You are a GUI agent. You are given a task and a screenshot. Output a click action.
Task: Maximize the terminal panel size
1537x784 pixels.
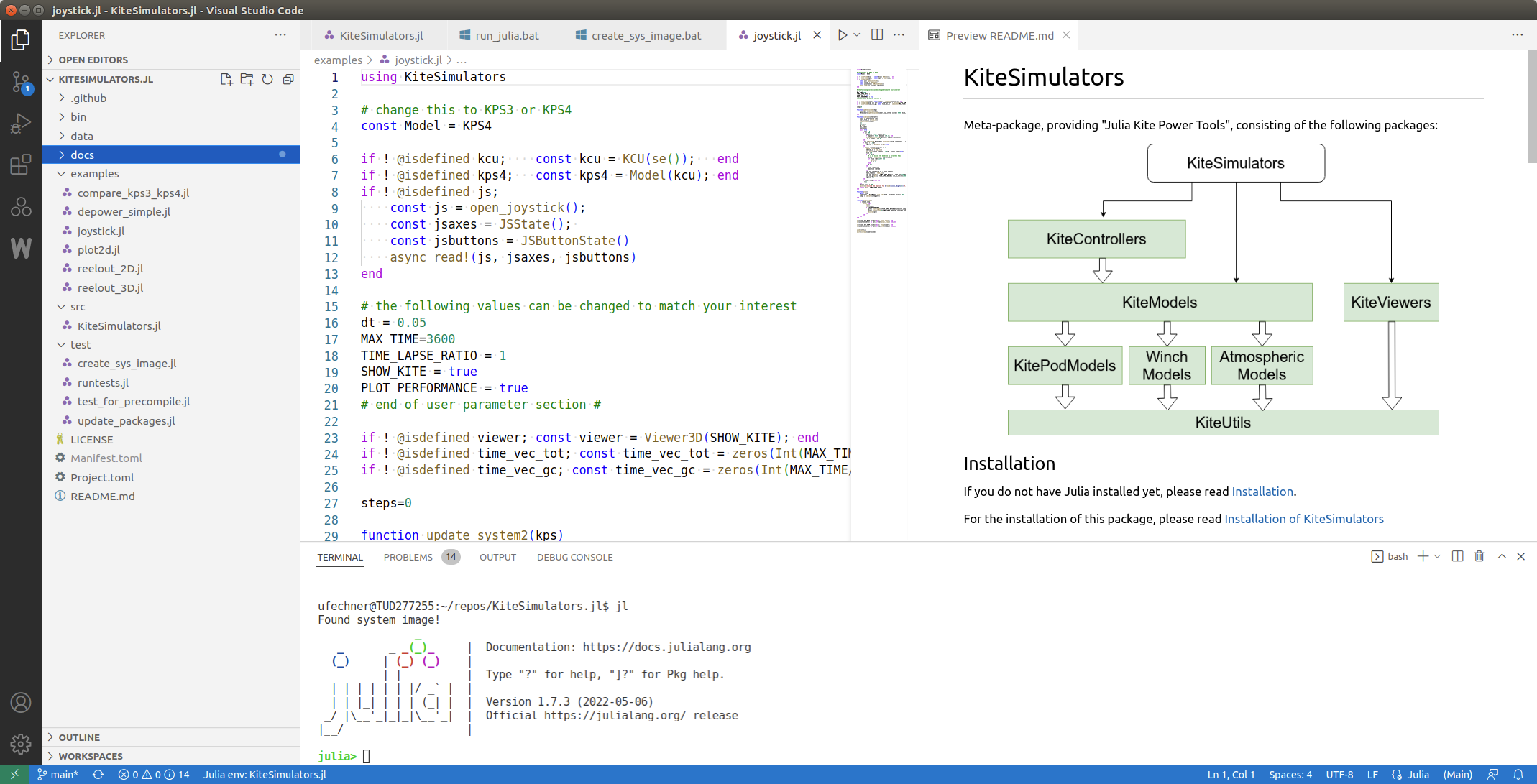1502,556
